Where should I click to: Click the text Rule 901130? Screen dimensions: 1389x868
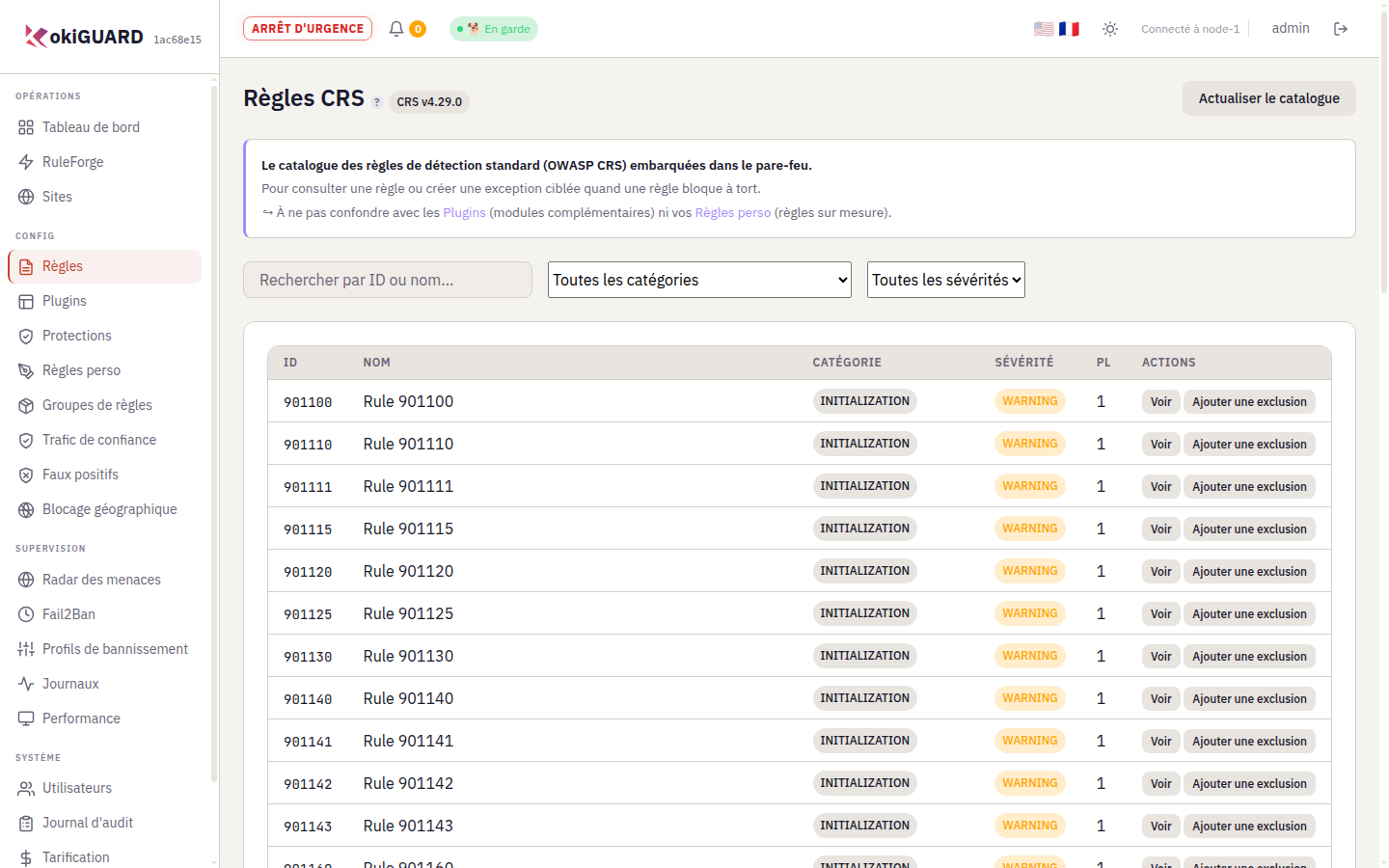point(408,656)
